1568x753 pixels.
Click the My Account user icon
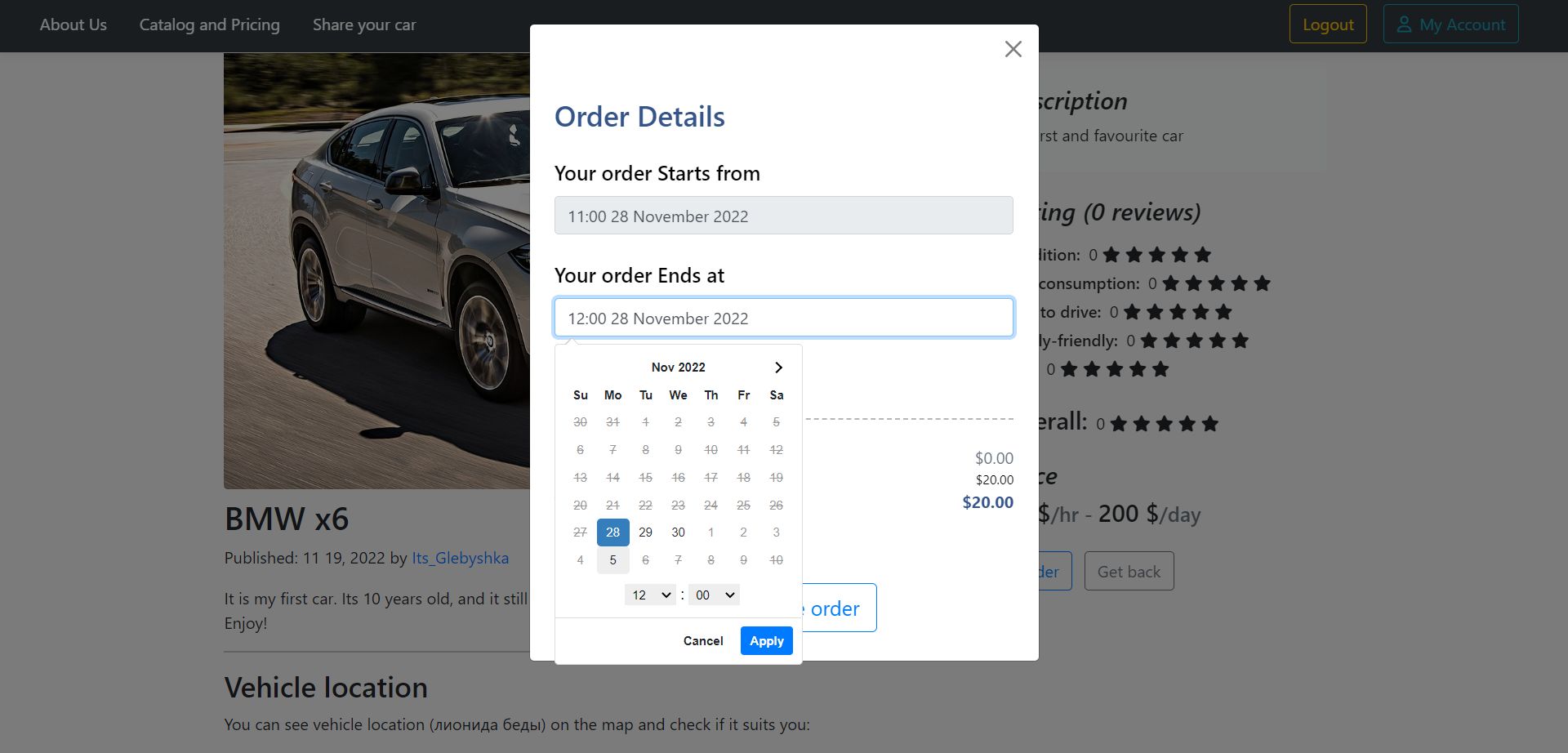point(1404,25)
